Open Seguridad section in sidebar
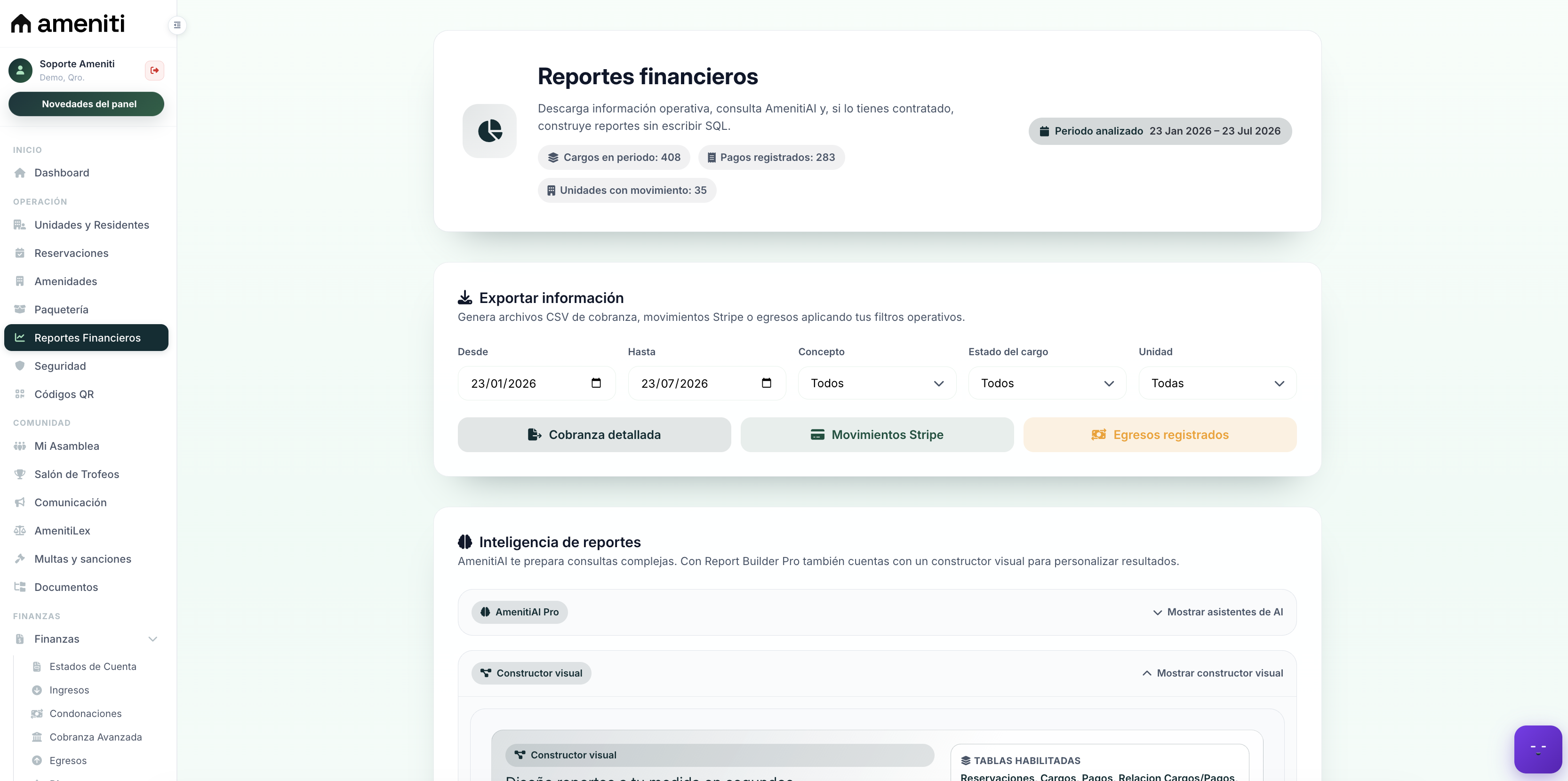This screenshot has height=781, width=1568. click(87, 366)
